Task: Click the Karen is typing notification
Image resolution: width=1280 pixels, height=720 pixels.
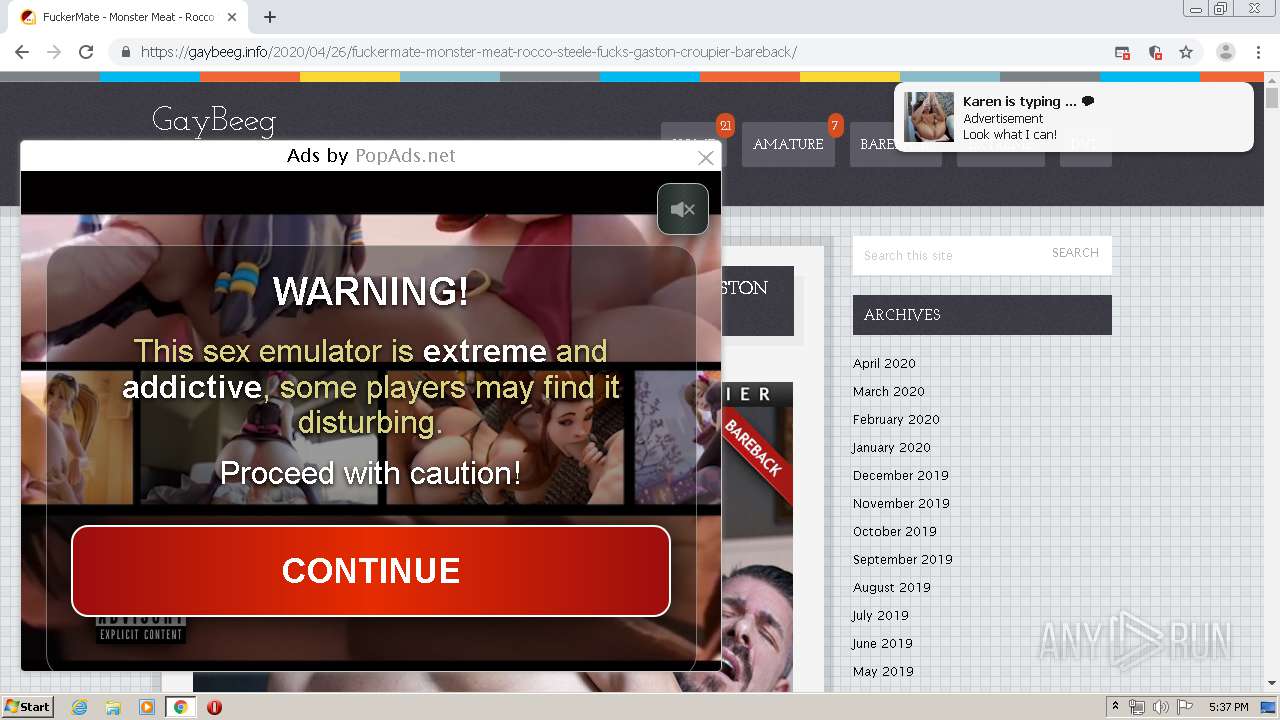Action: coord(1073,117)
